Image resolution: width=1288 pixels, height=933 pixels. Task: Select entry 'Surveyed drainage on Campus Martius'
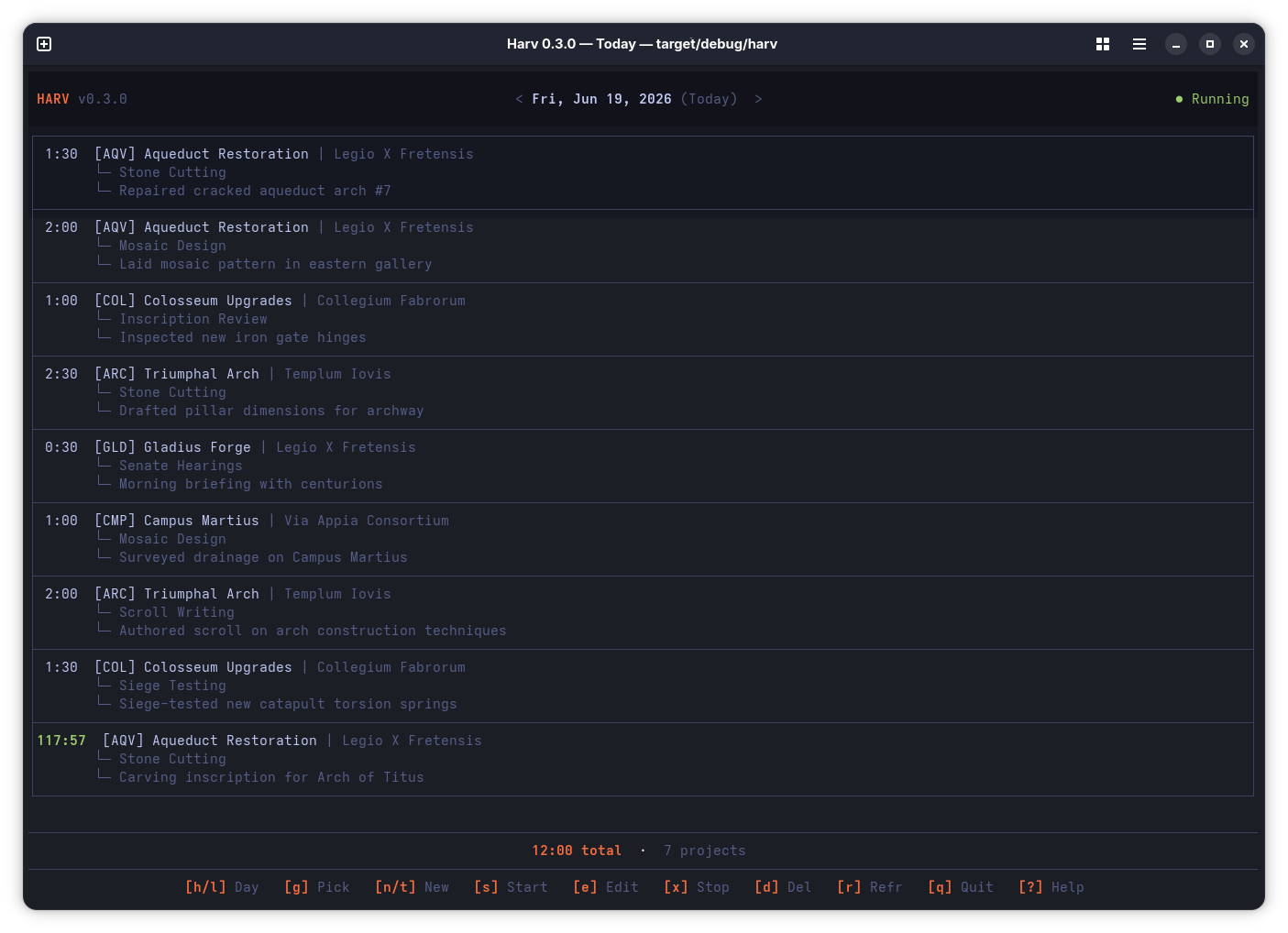click(643, 539)
